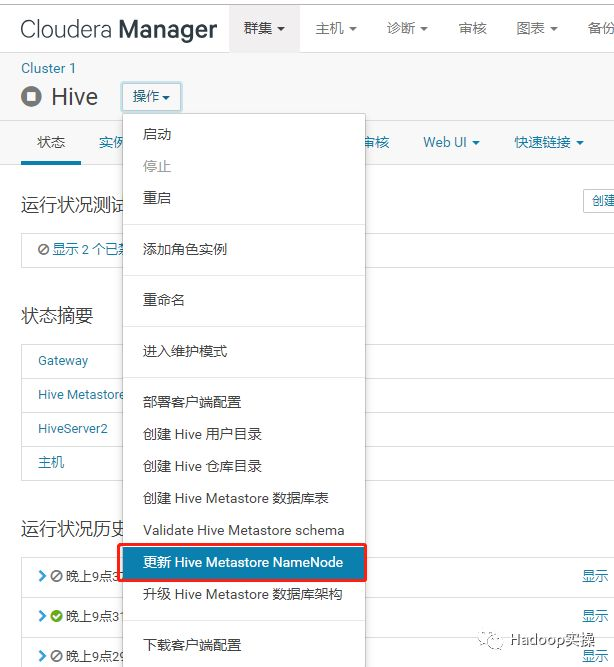This screenshot has height=667, width=614.
Task: Open the 主机 link in status summary
Action: point(51,462)
